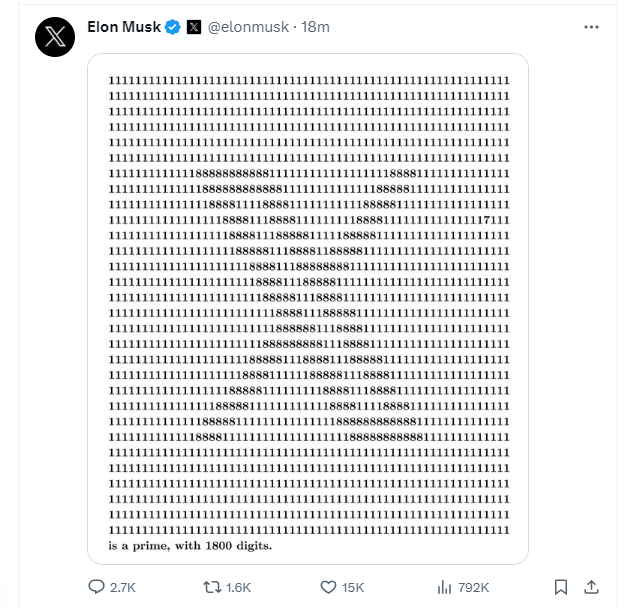Click the "is a prime, with 1800 digits" caption
Viewport: 631px width, 608px height.
190,546
